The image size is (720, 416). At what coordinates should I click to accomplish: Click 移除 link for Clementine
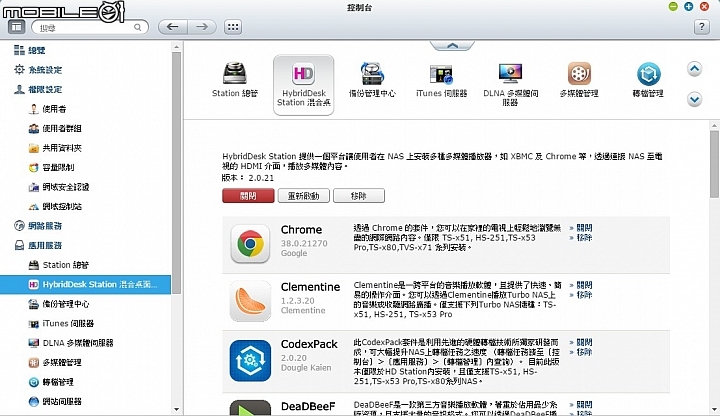pyautogui.click(x=584, y=295)
